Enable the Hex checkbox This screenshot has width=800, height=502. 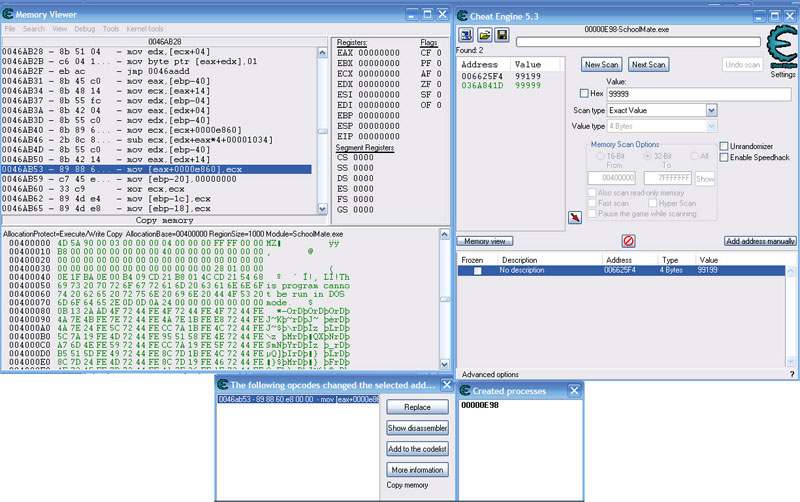pos(584,93)
